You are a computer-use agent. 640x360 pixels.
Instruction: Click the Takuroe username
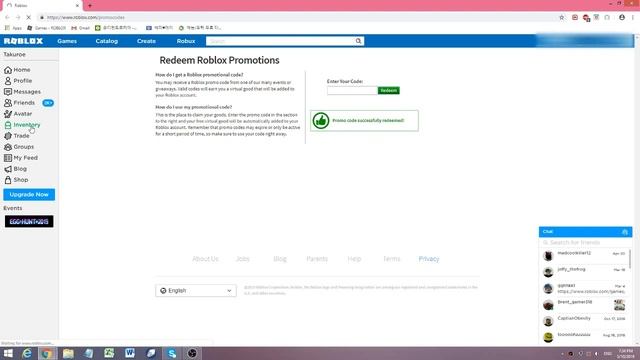pyautogui.click(x=15, y=54)
